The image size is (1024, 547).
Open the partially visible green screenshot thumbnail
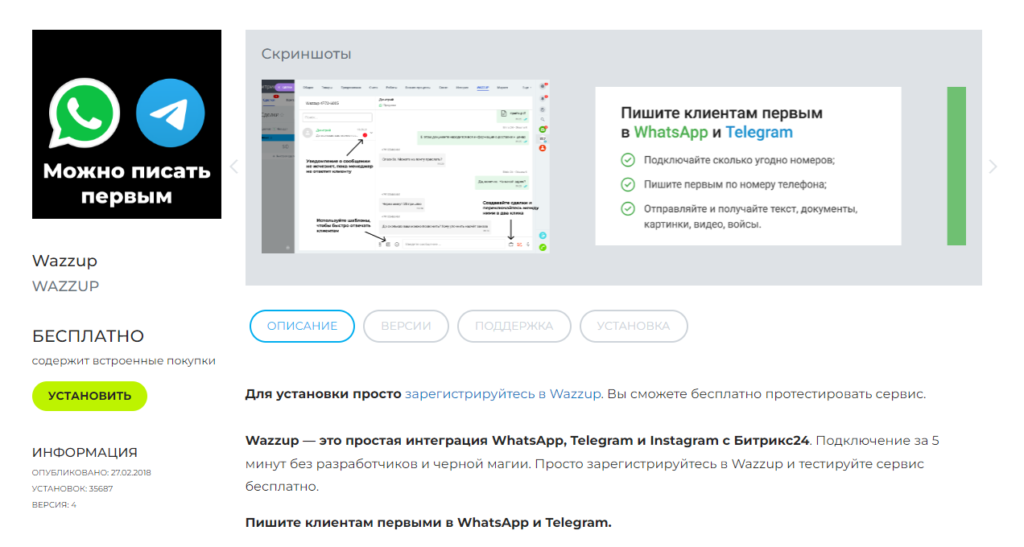pos(955,166)
